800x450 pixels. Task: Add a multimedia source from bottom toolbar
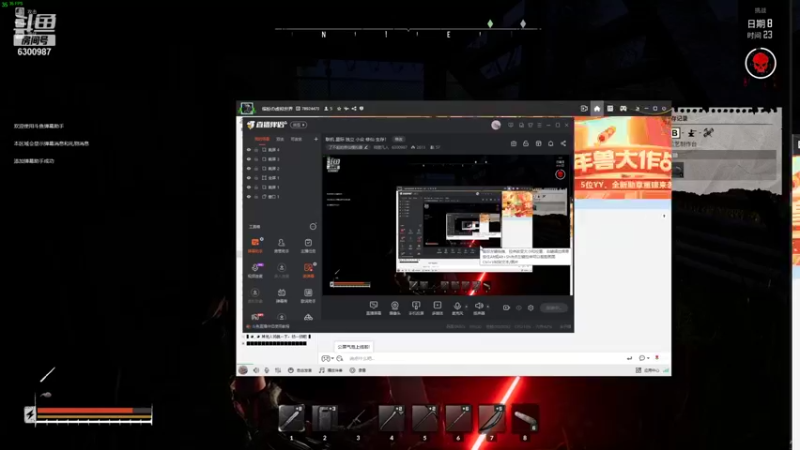(x=437, y=307)
